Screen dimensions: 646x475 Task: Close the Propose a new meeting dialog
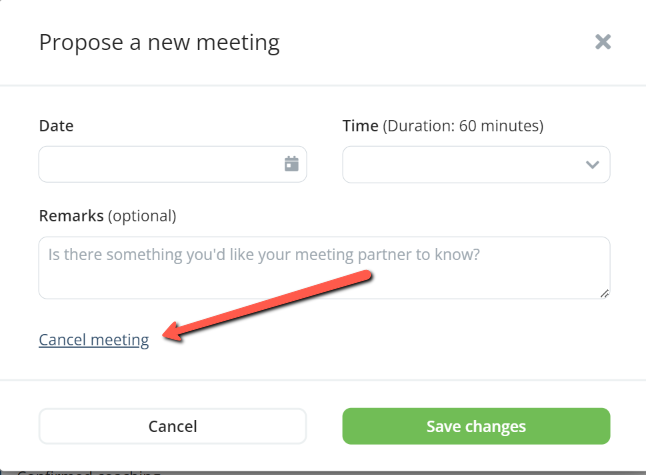pos(603,42)
